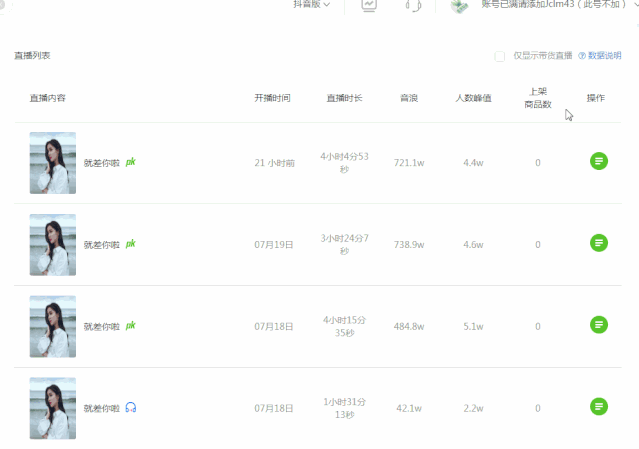Open the chart monitor icon in header
This screenshot has width=639, height=449.
coord(369,5)
